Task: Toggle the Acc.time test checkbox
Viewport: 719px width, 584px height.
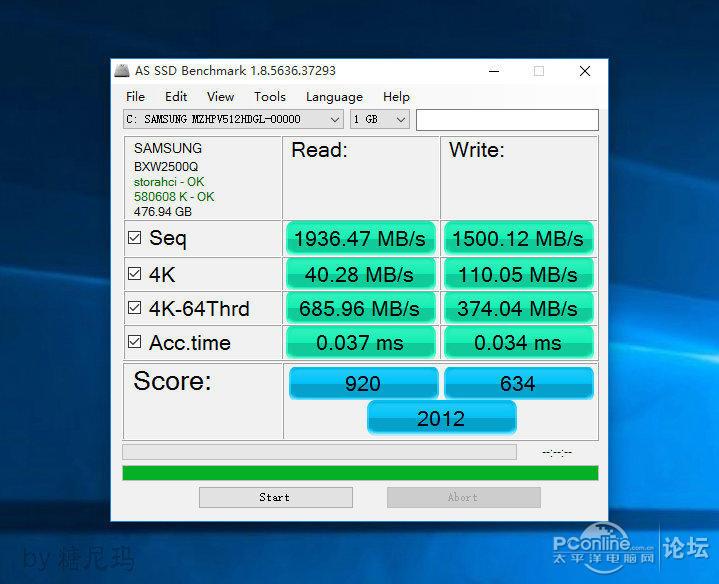Action: point(134,342)
